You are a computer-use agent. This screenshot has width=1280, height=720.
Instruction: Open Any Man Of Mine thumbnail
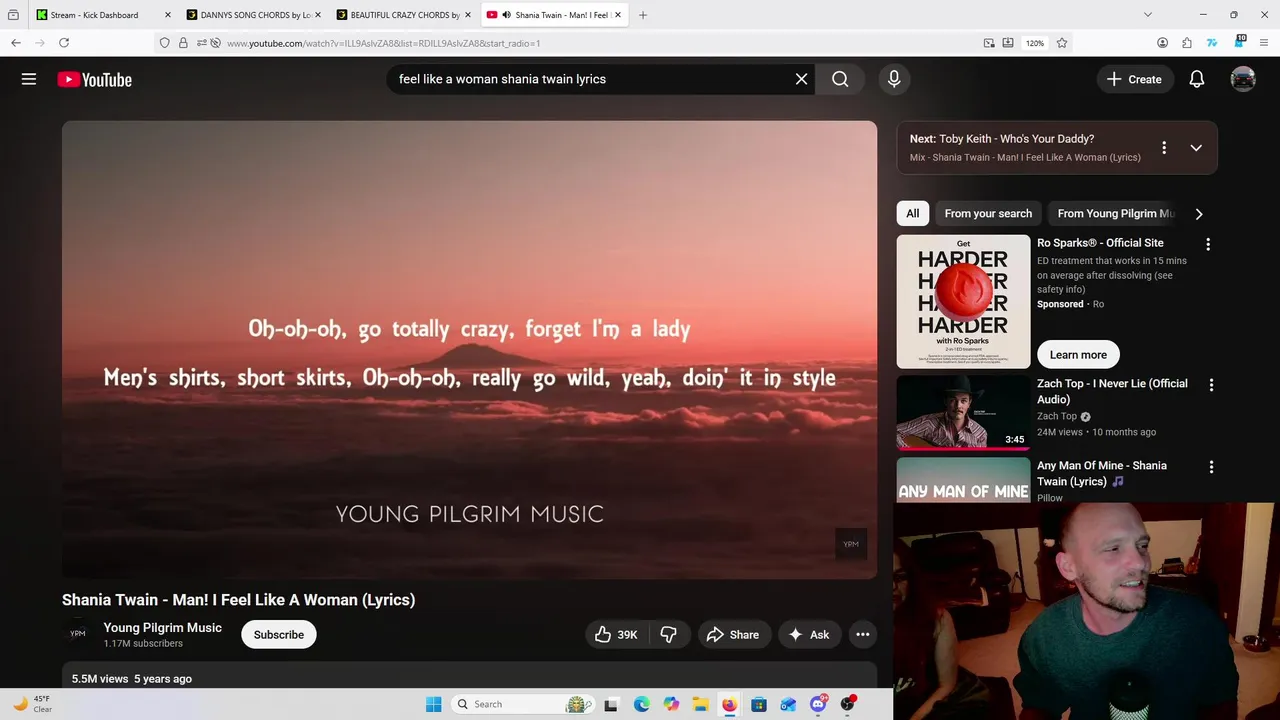coord(963,479)
